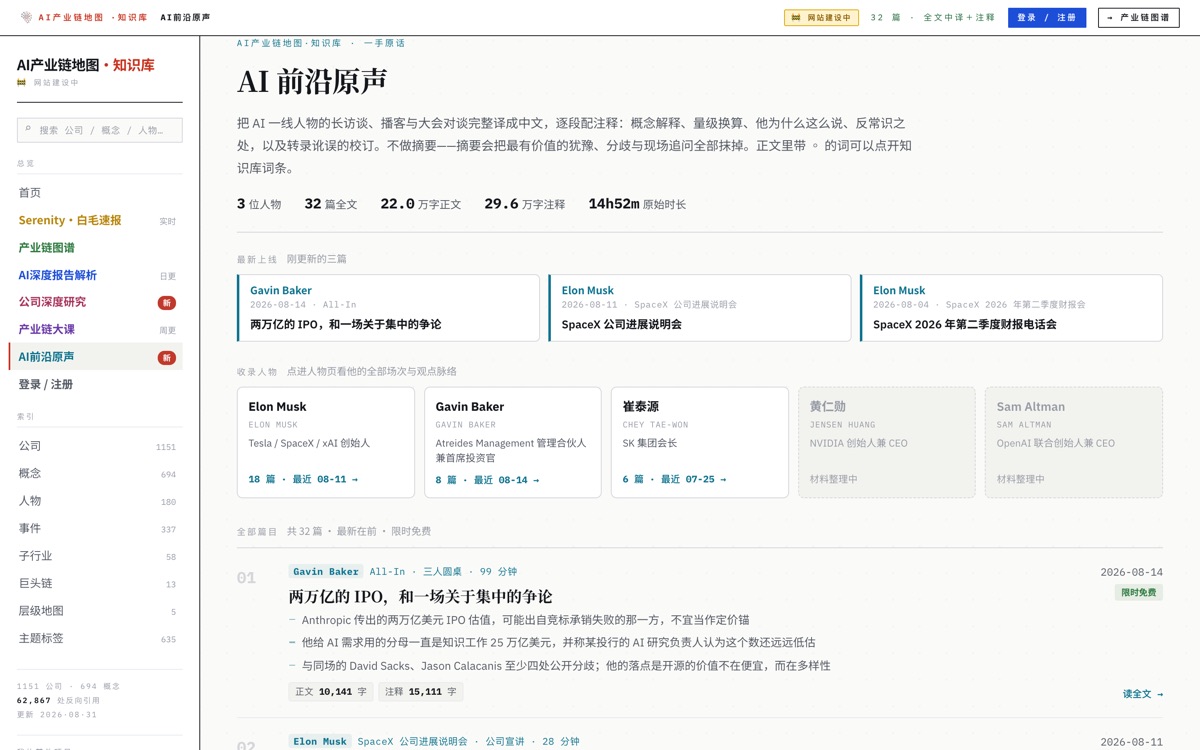Go to 首页 in the sidebar
This screenshot has width=1200, height=750.
point(96,193)
